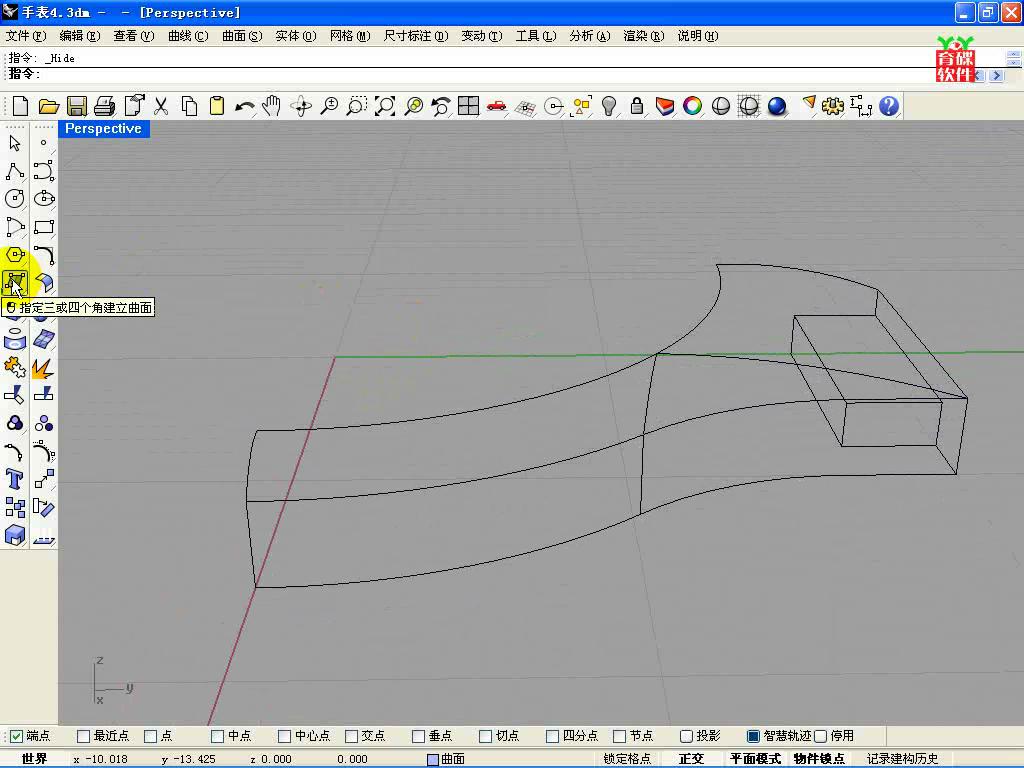Image resolution: width=1024 pixels, height=768 pixels.
Task: Open the 曲线(C) menu
Action: pos(188,36)
